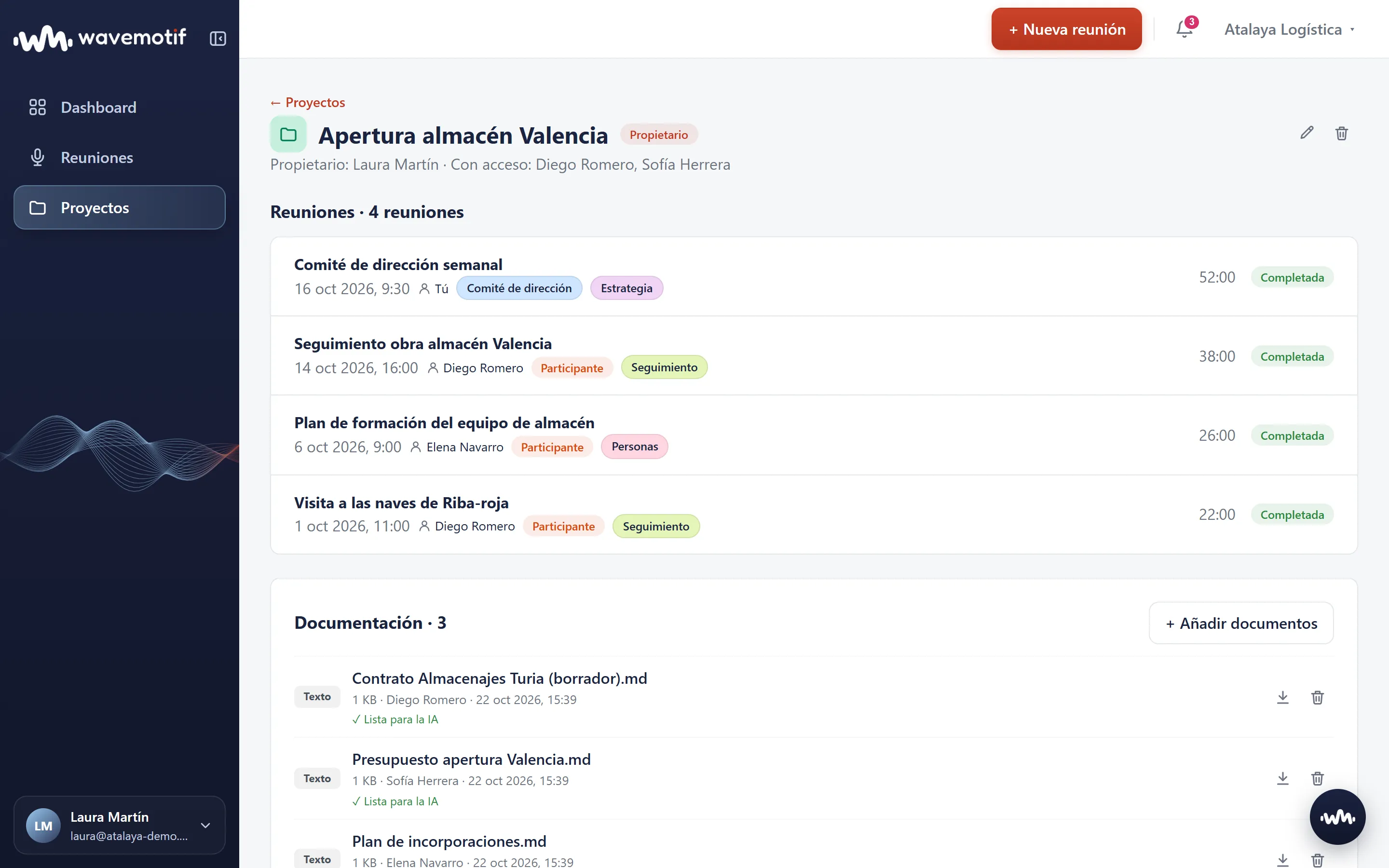1389x868 pixels.
Task: Go back via Proyectos link
Action: click(308, 102)
